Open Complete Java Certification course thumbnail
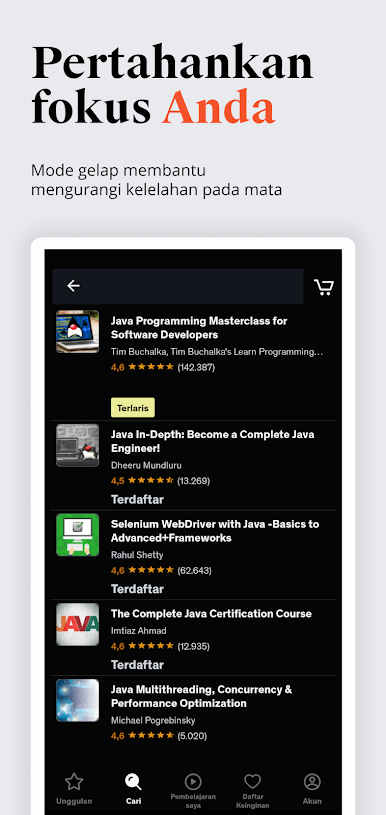This screenshot has width=386, height=815. (77, 624)
